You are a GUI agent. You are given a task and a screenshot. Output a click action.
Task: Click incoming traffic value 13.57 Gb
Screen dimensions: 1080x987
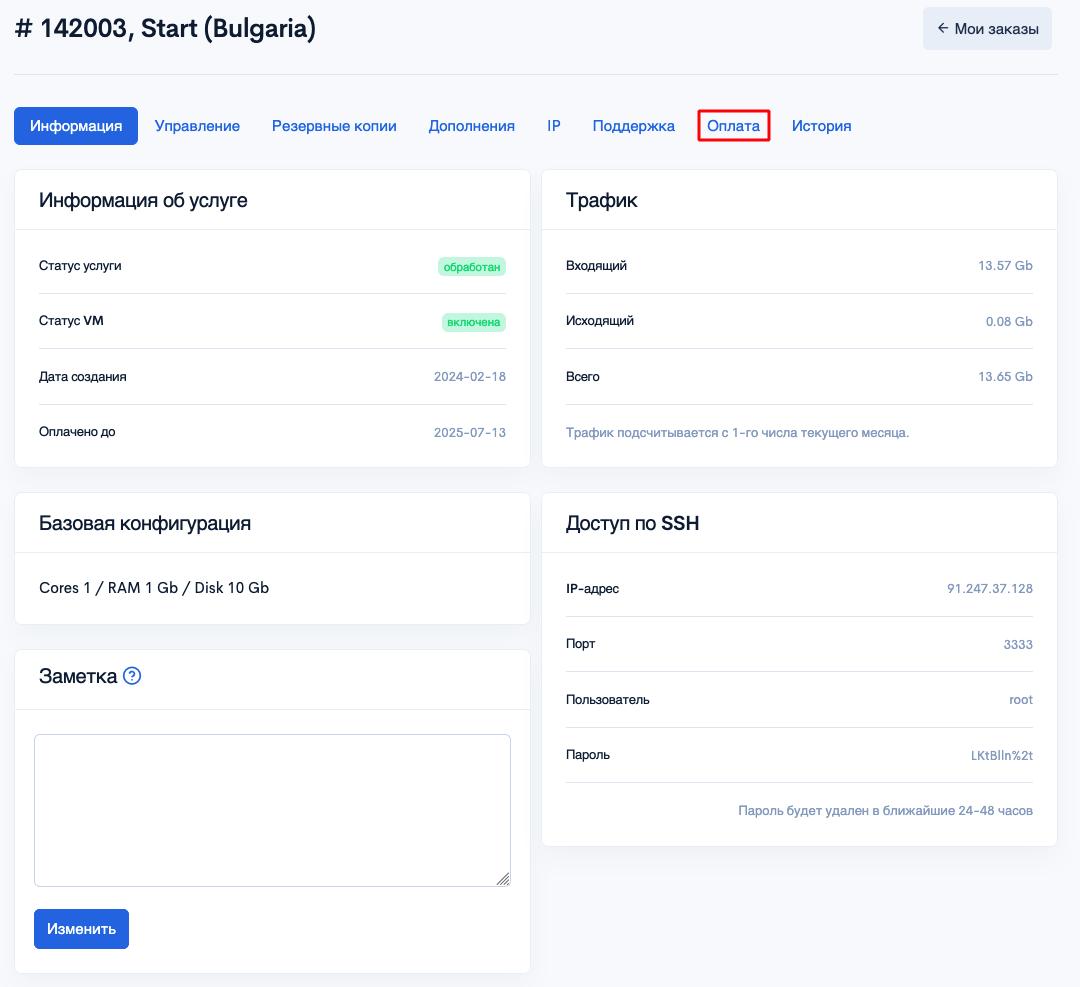(1005, 265)
